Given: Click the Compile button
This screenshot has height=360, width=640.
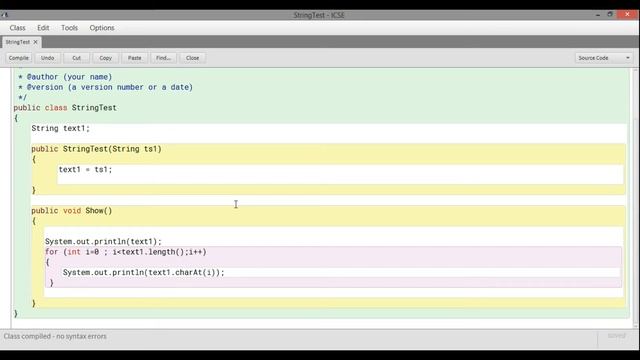Looking at the screenshot, I should [x=19, y=58].
